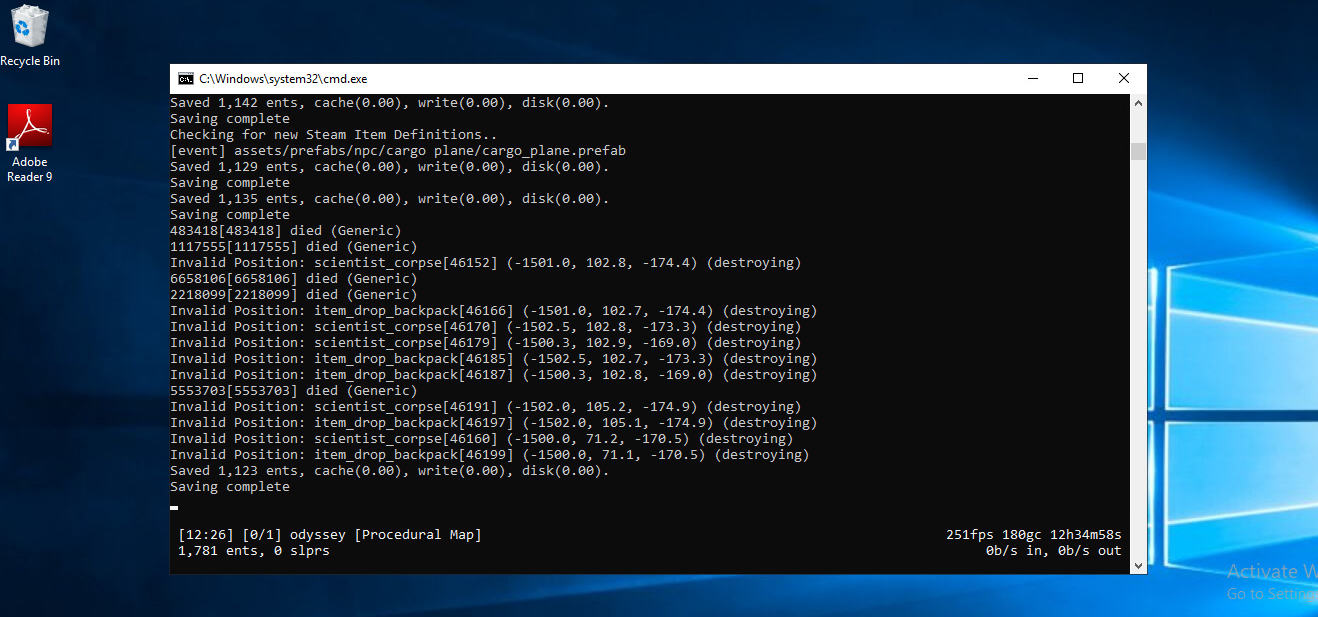Click the console scrollbar thumb
Image resolution: width=1318 pixels, height=617 pixels.
click(1138, 151)
